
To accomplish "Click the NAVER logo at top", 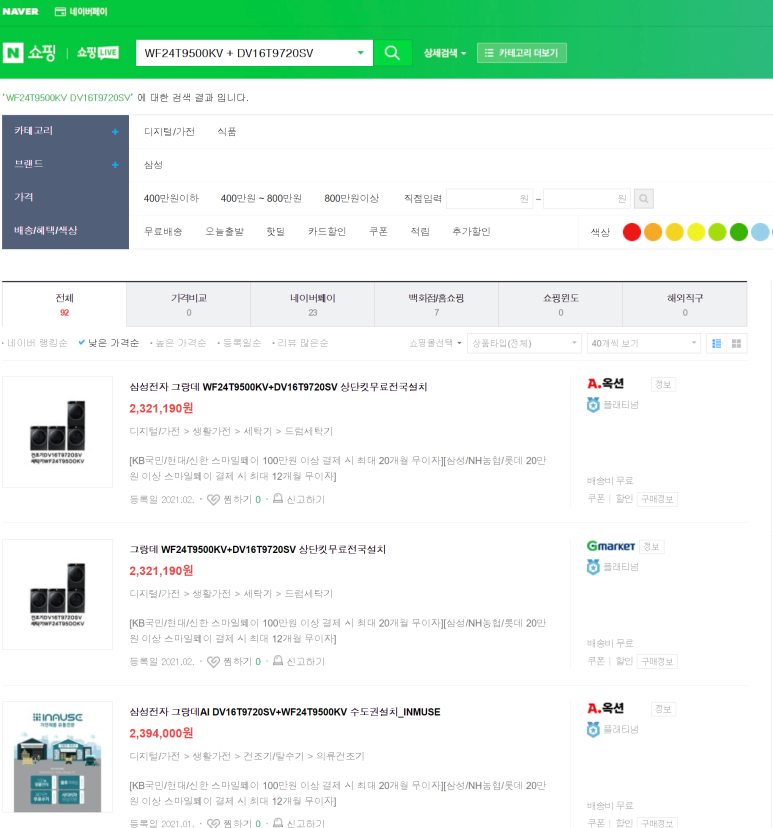I will [21, 12].
